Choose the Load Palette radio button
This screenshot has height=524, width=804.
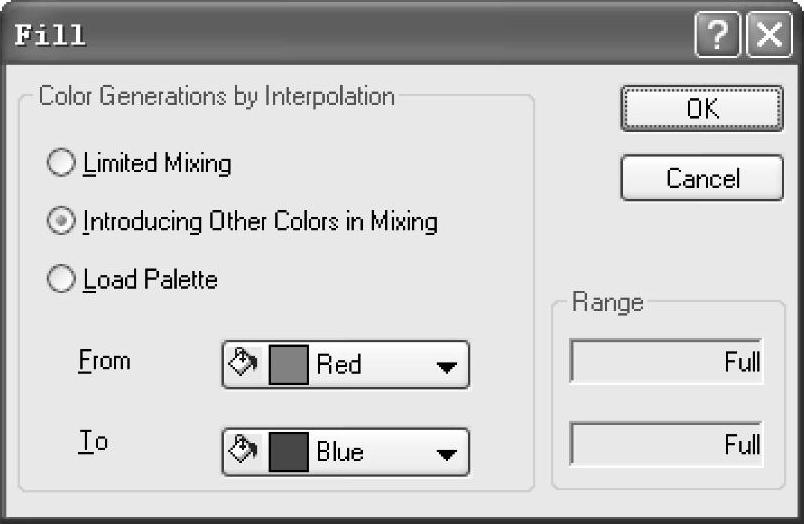point(62,280)
